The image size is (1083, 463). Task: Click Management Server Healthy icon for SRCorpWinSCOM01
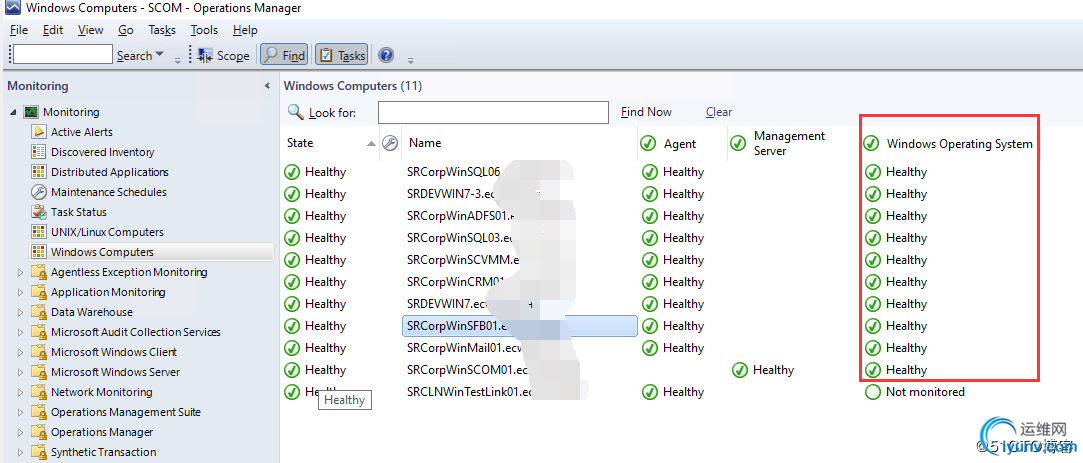pyautogui.click(x=740, y=370)
